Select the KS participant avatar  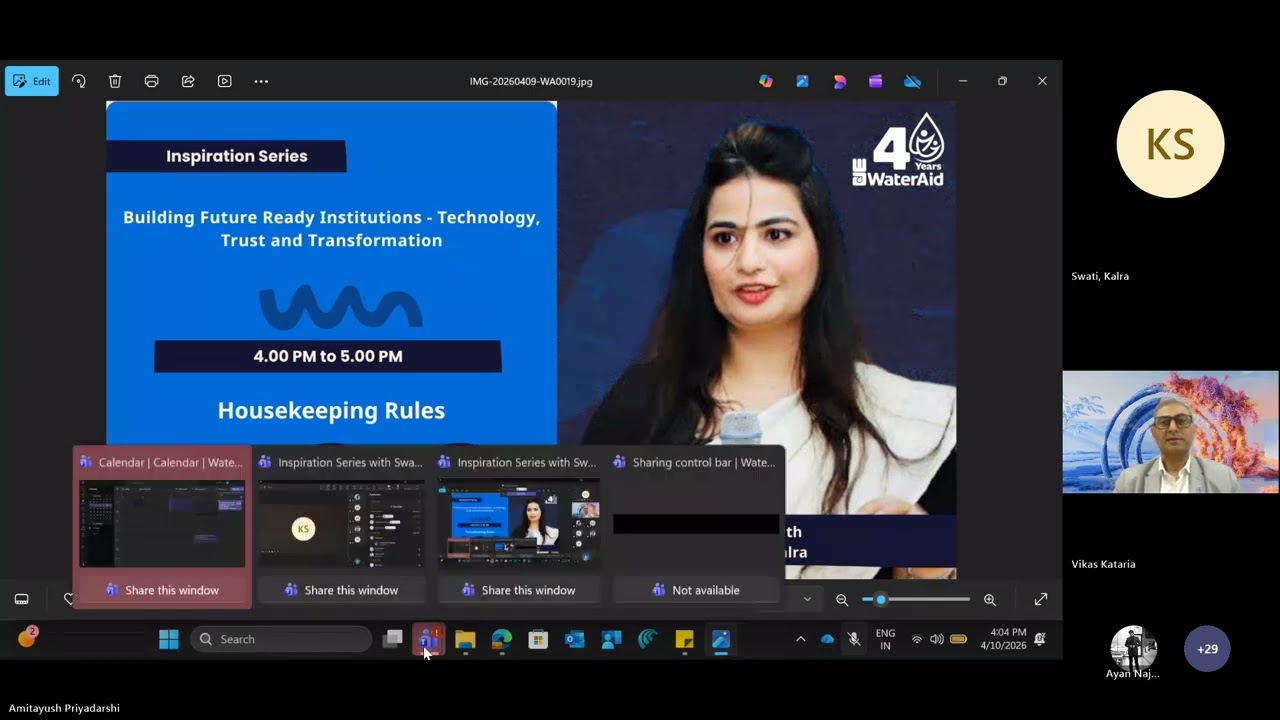click(1170, 144)
